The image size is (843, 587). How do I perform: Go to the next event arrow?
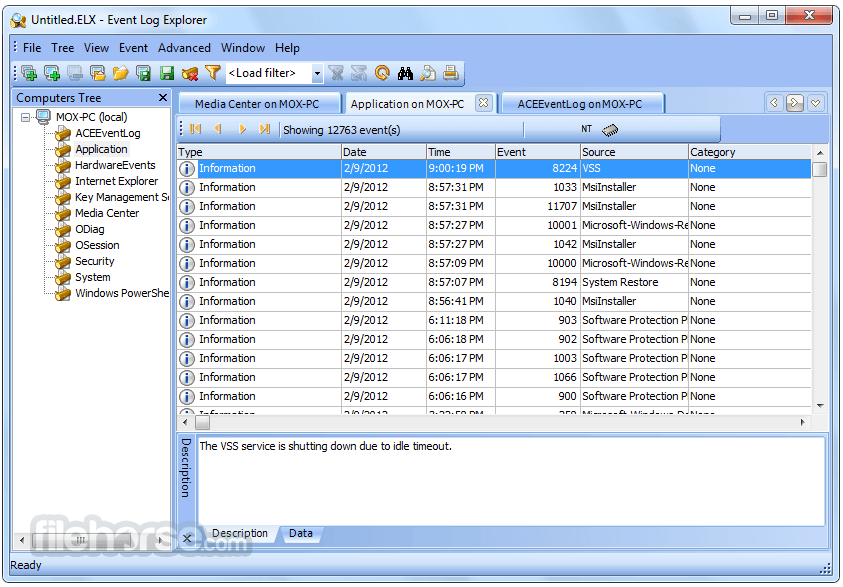coord(242,129)
